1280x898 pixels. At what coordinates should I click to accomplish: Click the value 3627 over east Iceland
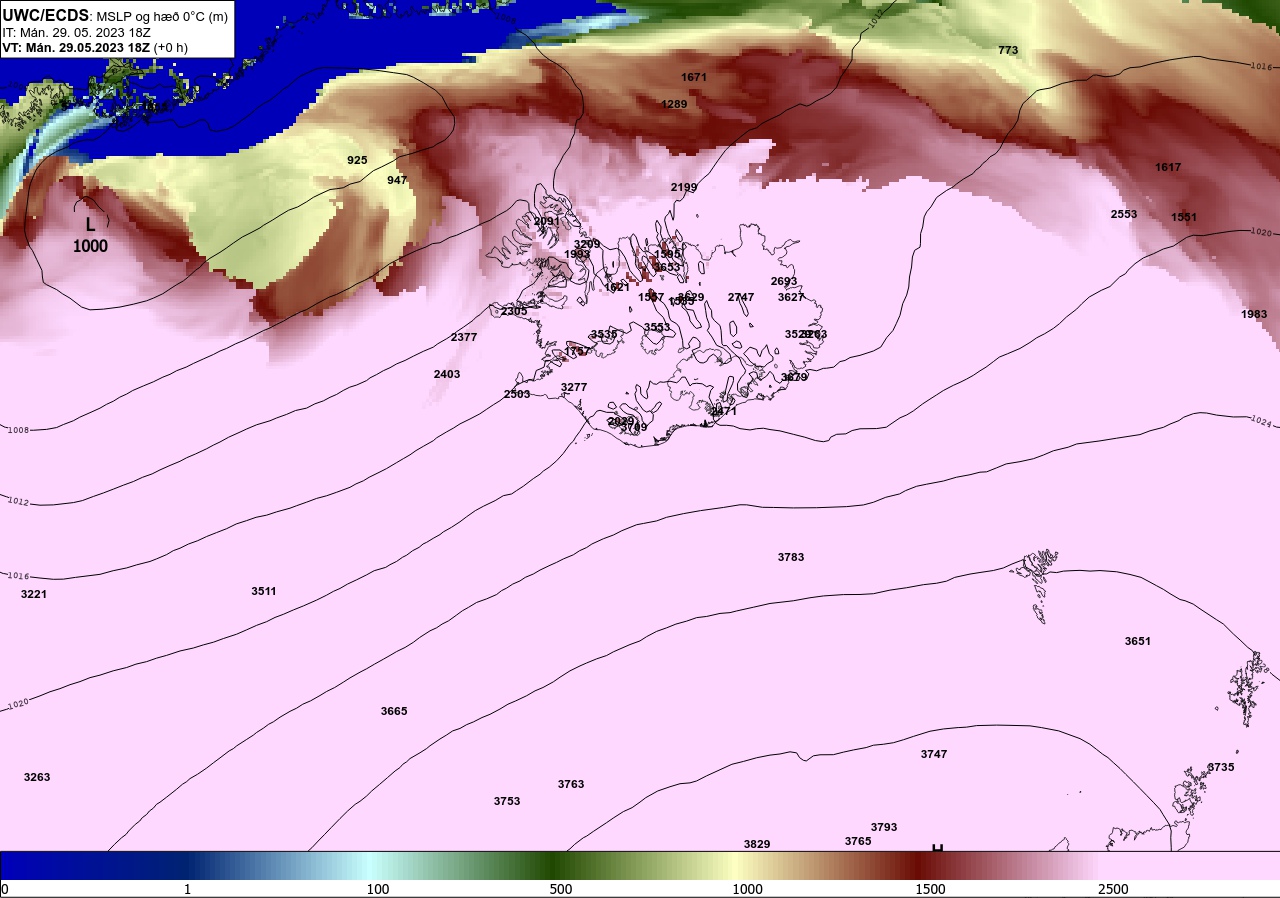tap(791, 297)
